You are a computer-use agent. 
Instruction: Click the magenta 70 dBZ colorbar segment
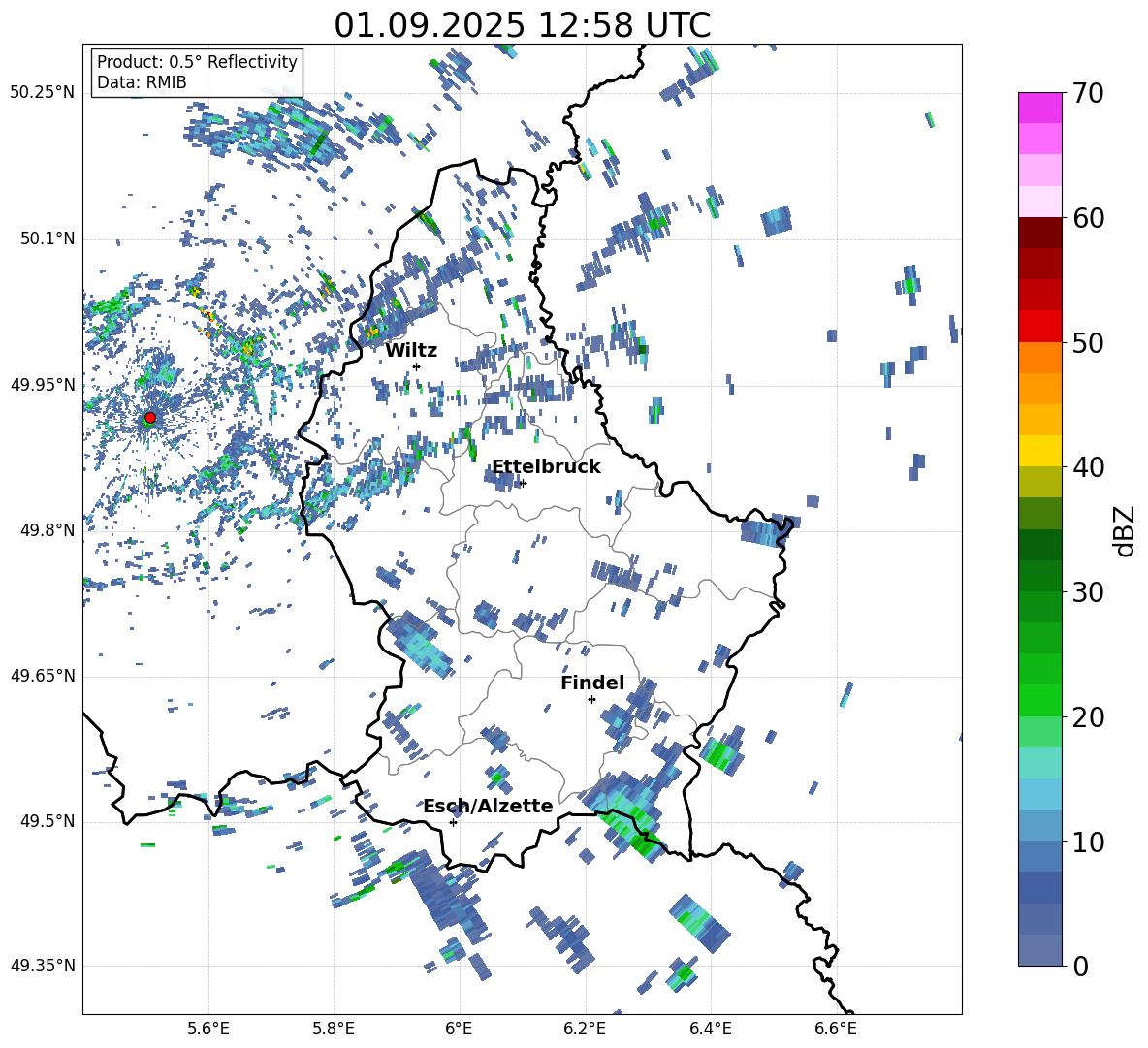pos(1040,108)
